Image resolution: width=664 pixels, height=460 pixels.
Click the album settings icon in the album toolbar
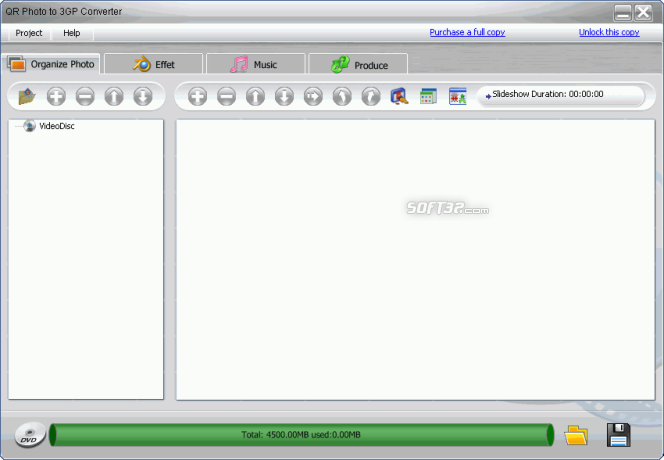tap(27, 96)
